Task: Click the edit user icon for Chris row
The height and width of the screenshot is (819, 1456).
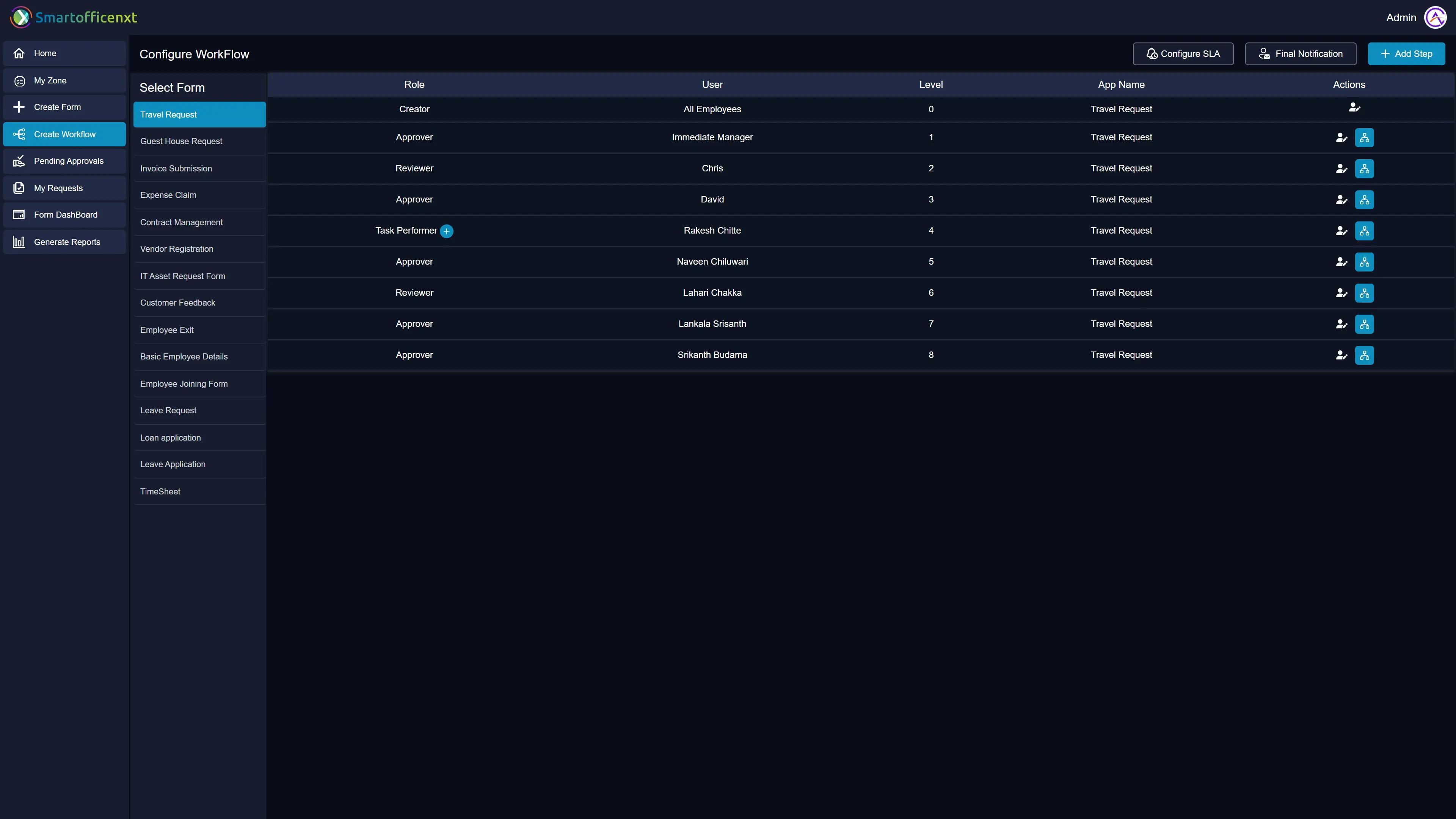Action: click(1341, 168)
